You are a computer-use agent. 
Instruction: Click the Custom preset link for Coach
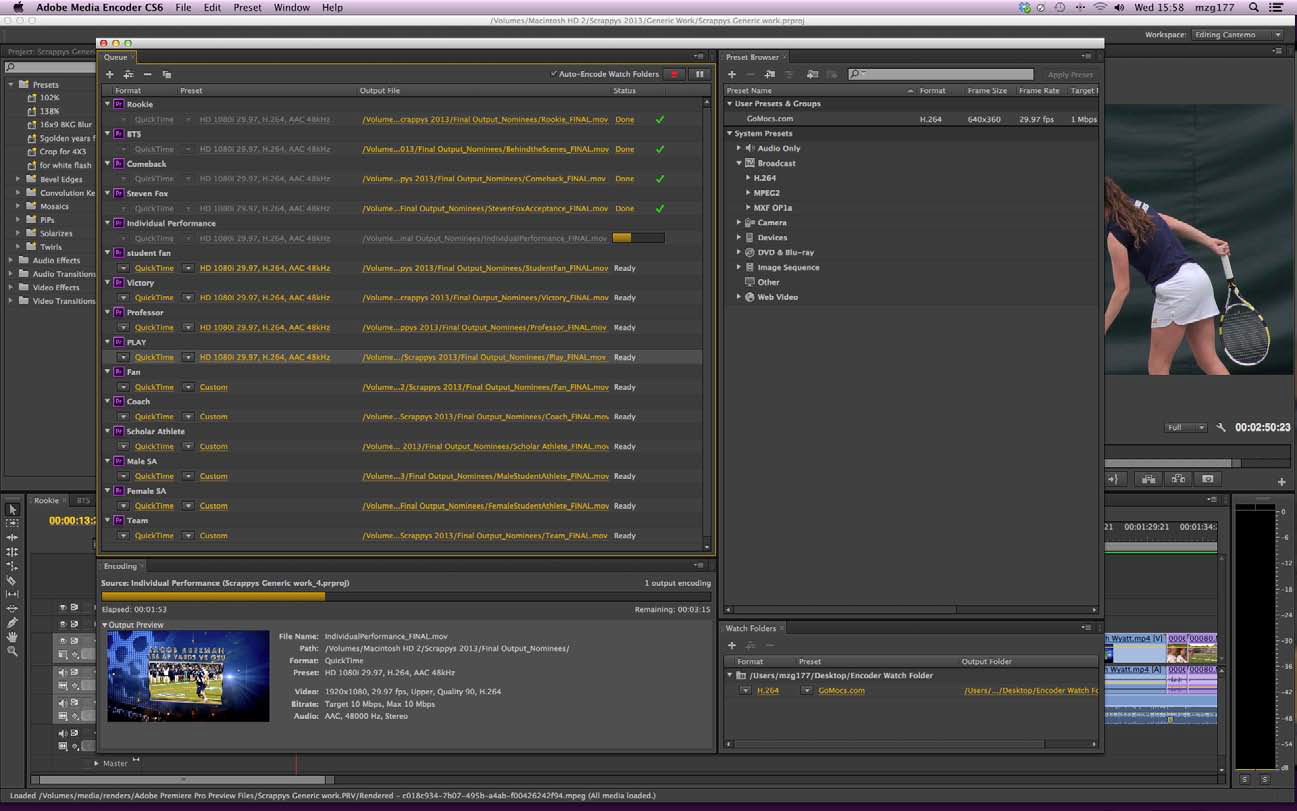(x=213, y=417)
